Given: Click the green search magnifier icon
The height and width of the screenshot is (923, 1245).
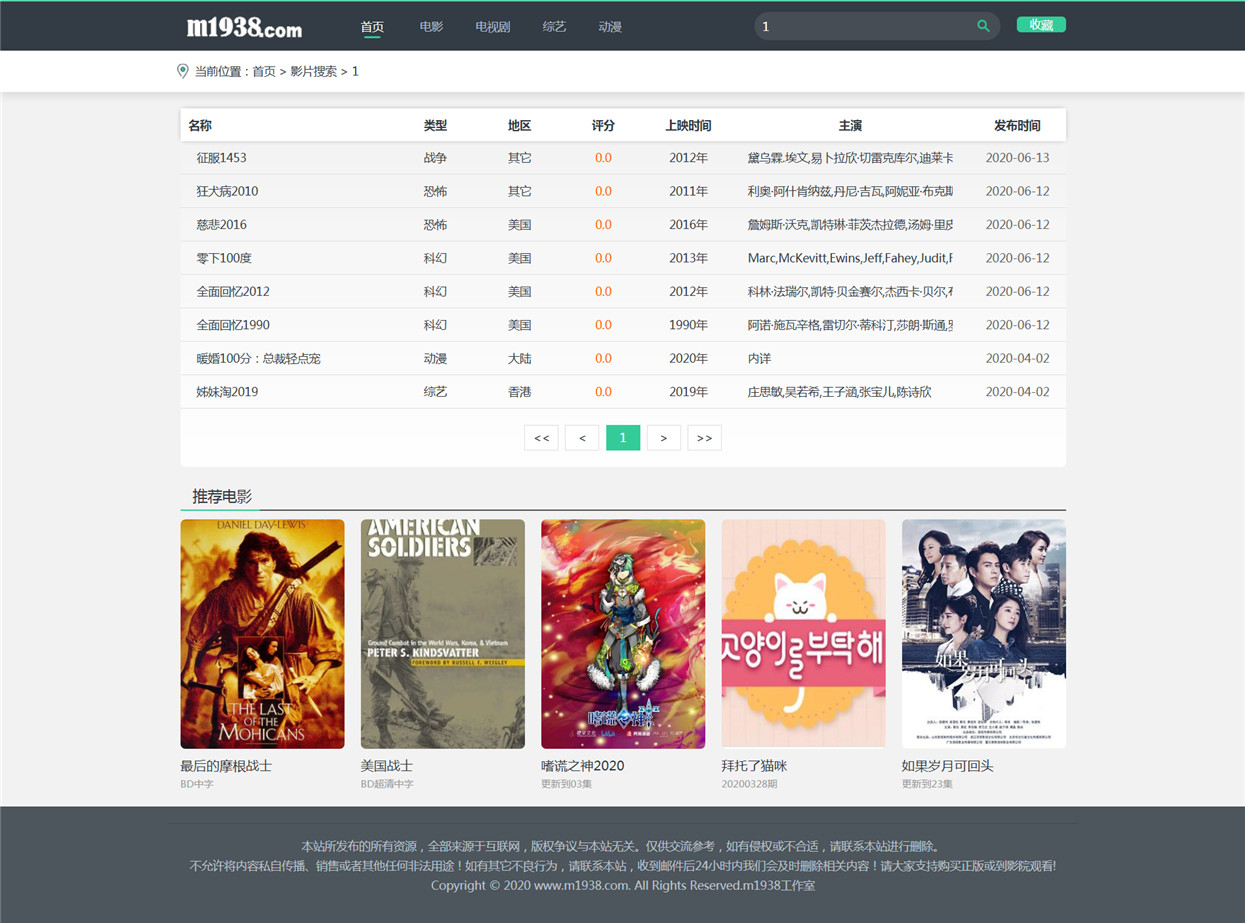Looking at the screenshot, I should pos(983,27).
